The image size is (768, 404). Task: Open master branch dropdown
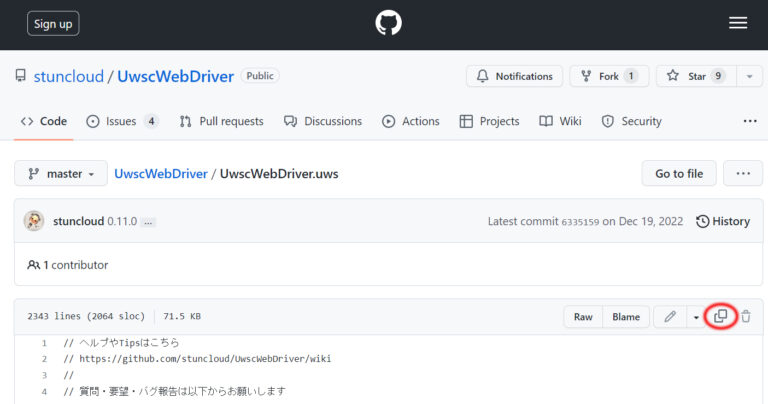[61, 173]
